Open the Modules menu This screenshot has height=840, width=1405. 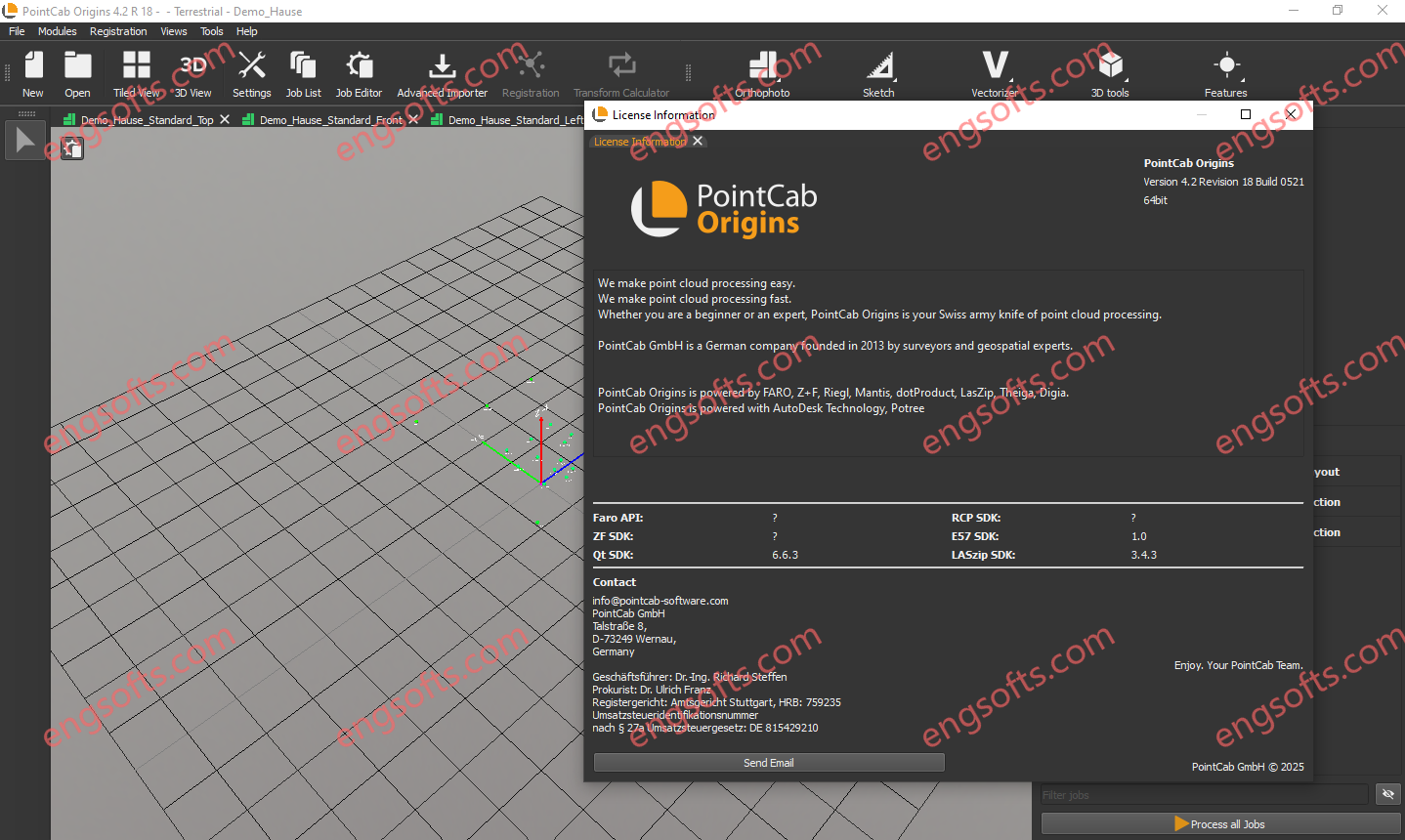pos(58,31)
